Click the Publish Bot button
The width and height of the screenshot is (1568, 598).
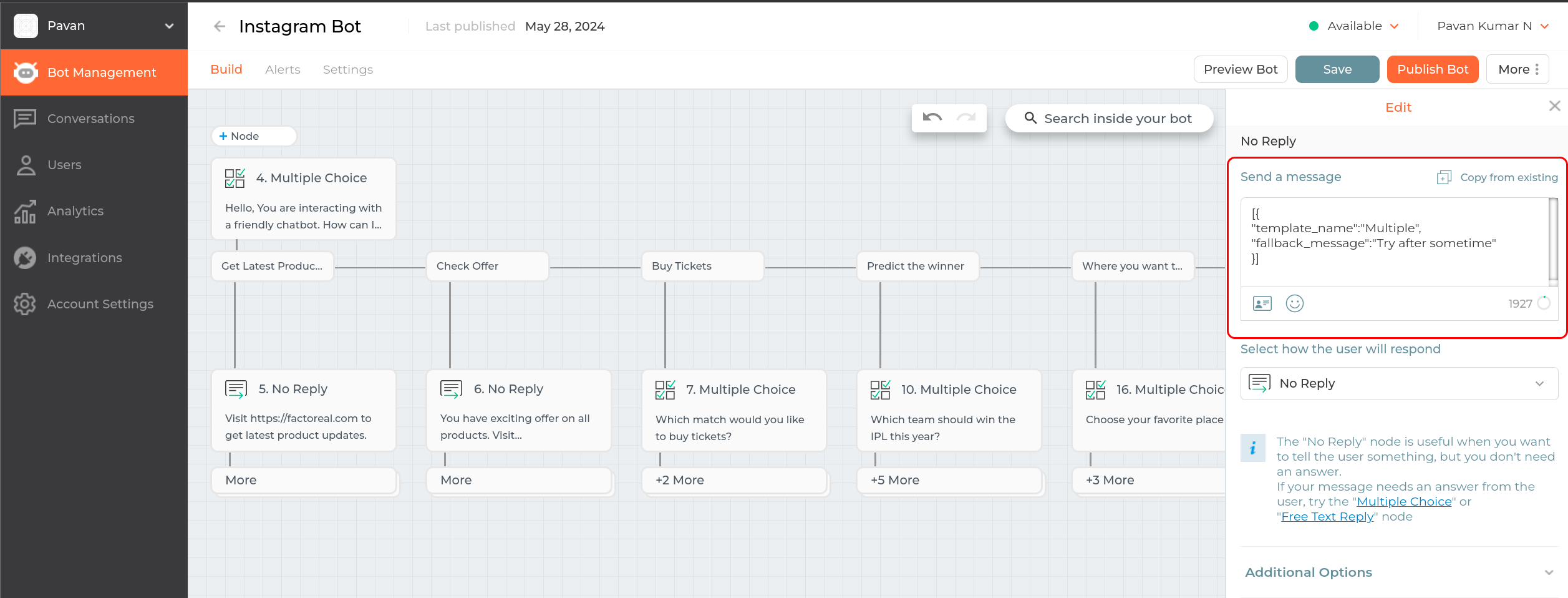[1432, 69]
